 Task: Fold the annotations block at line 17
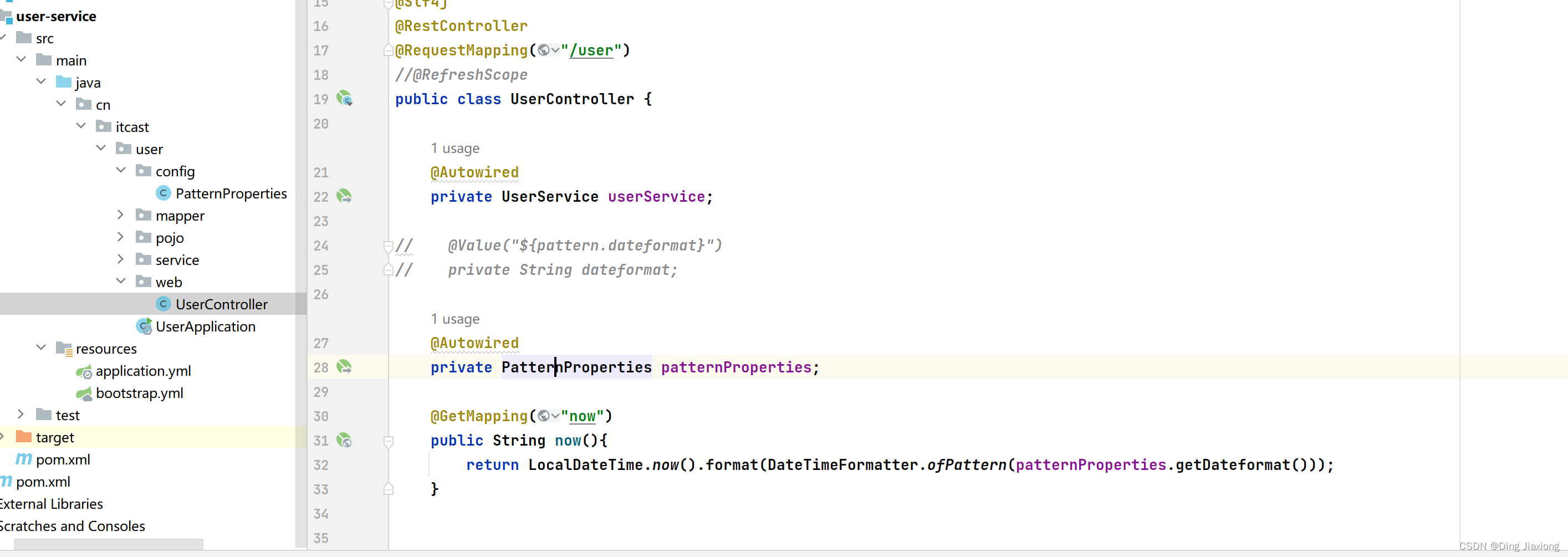(x=389, y=50)
